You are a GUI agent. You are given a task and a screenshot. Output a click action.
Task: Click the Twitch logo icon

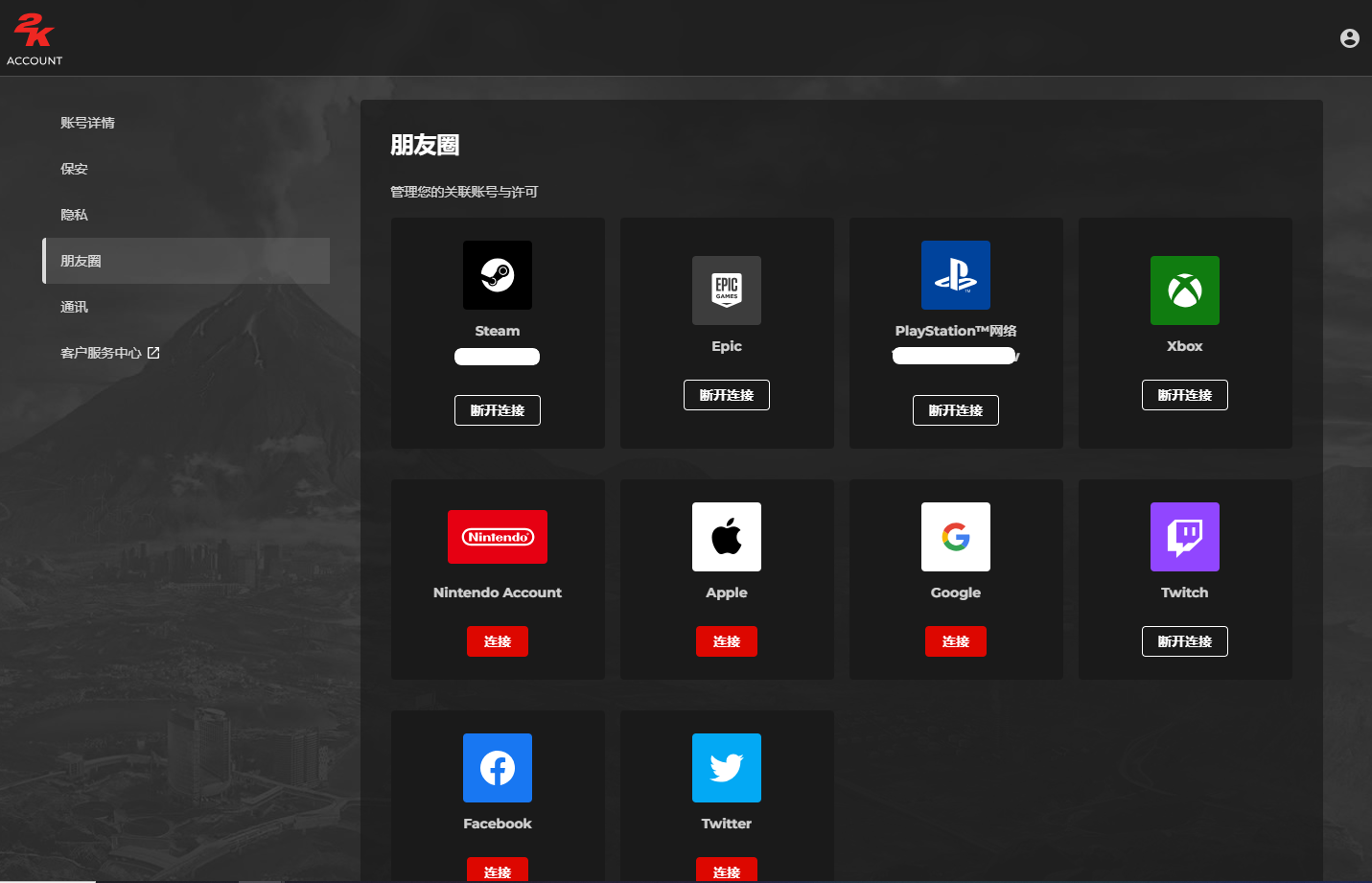(x=1185, y=537)
